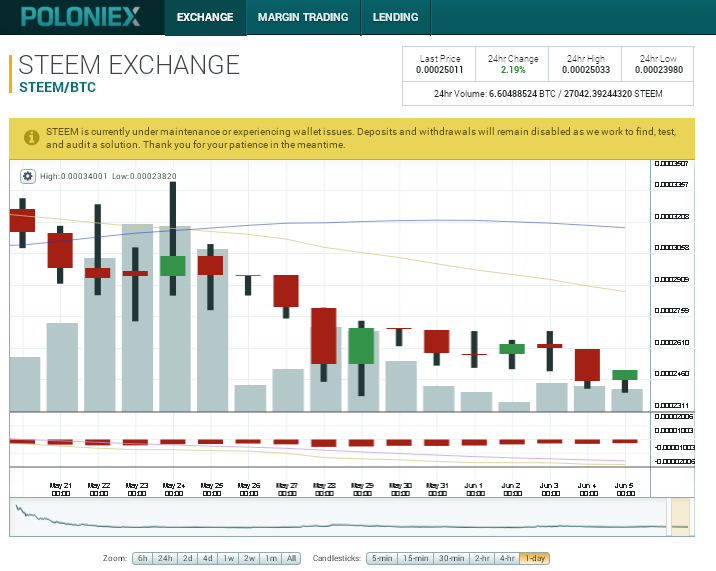716x571 pixels.
Task: Click the May 24 green candlestick
Action: click(173, 266)
